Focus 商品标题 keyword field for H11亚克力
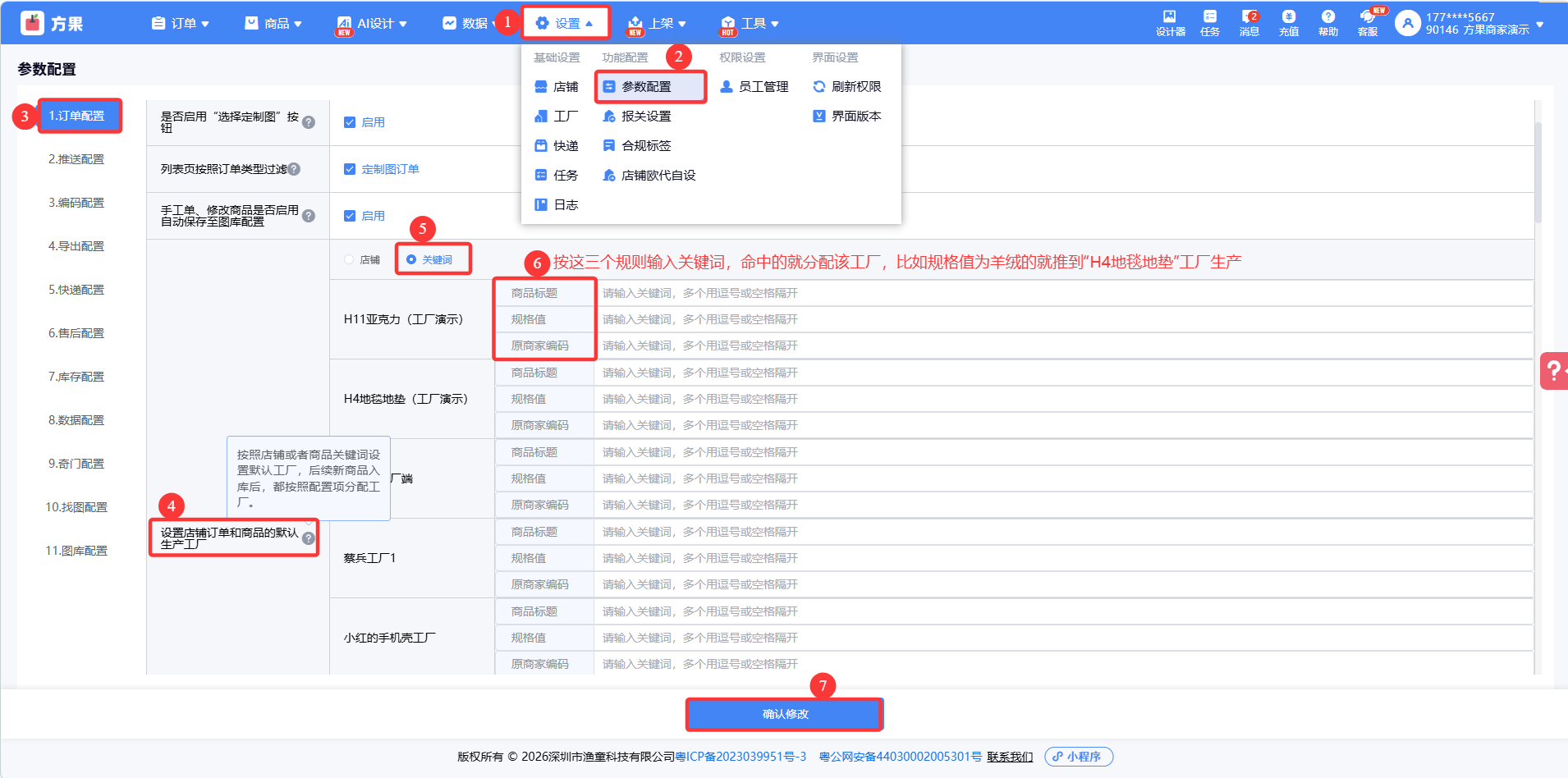Screen dimensions: 1568x778 1064,293
